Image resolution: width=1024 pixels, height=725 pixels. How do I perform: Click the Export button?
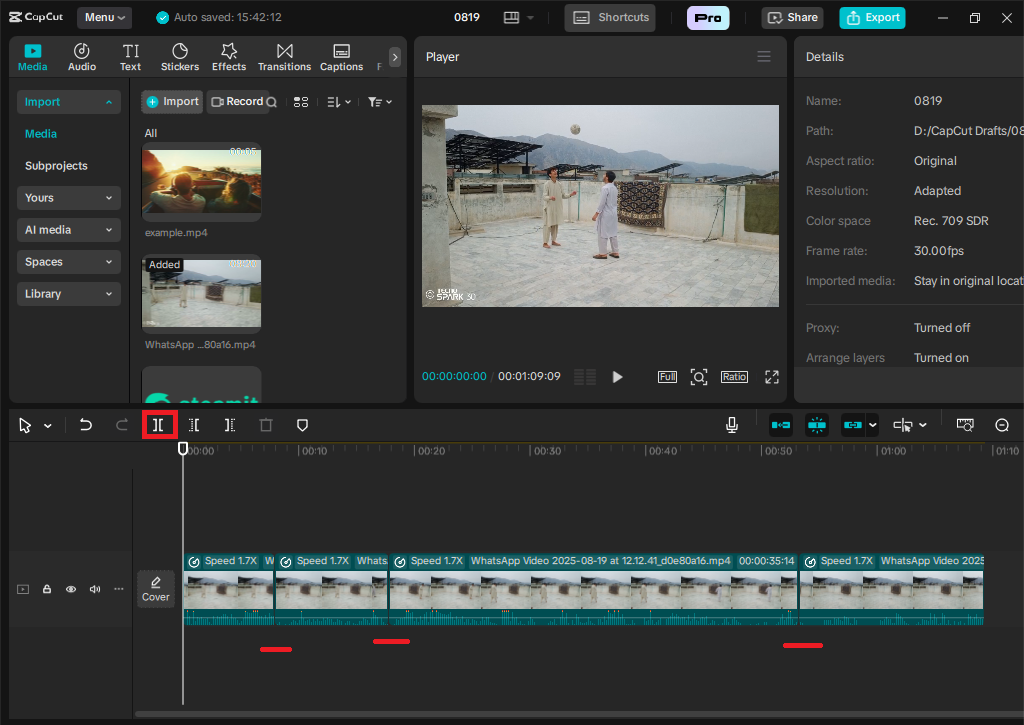(872, 17)
